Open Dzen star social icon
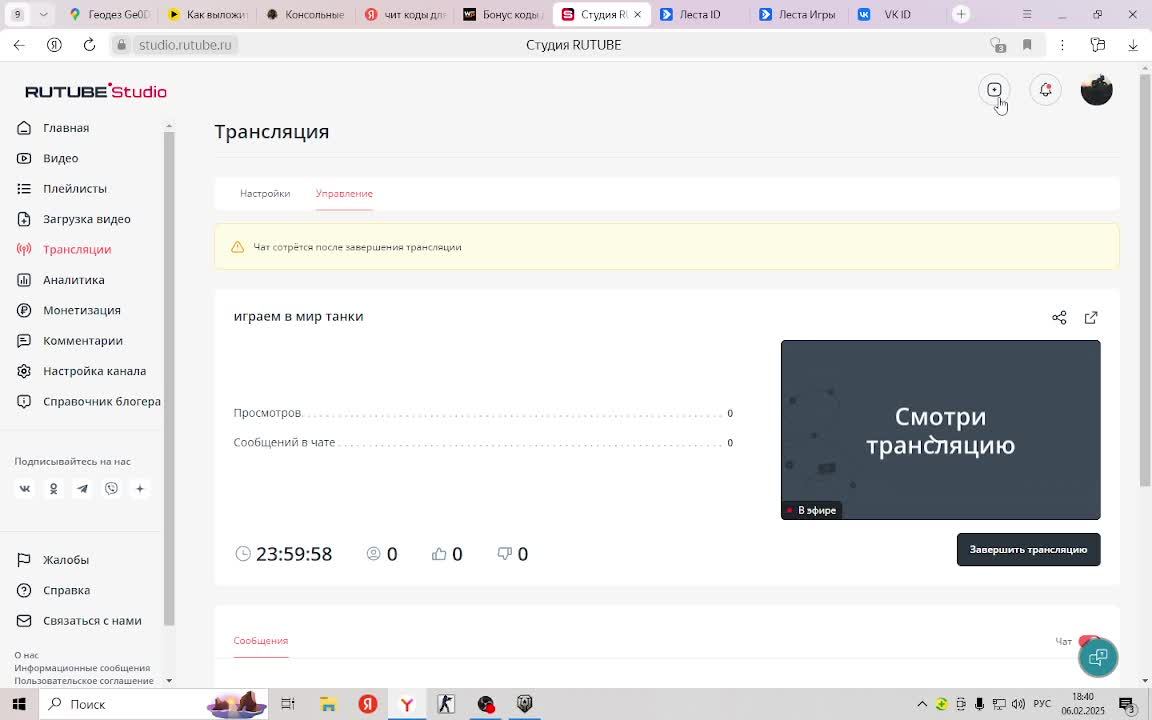This screenshot has width=1152, height=720. coord(140,489)
